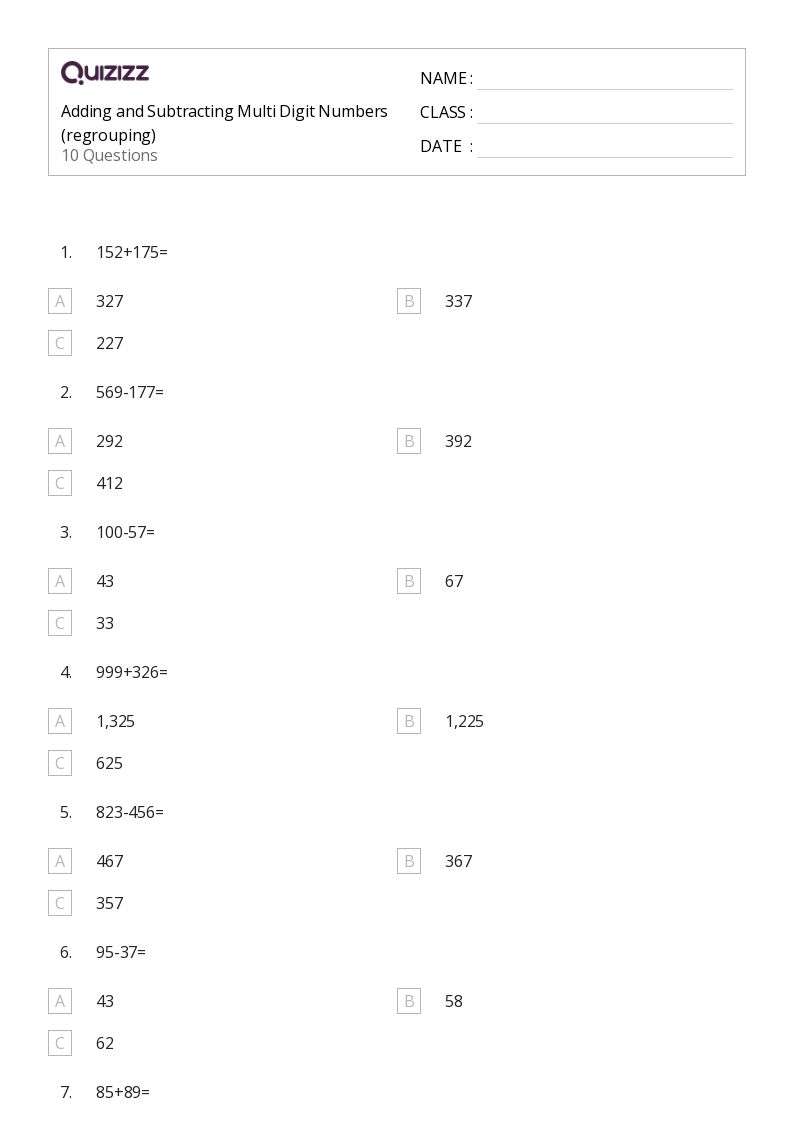Image resolution: width=794 pixels, height=1123 pixels.
Task: Mark answer A (43) for 100-57
Action: [60, 581]
